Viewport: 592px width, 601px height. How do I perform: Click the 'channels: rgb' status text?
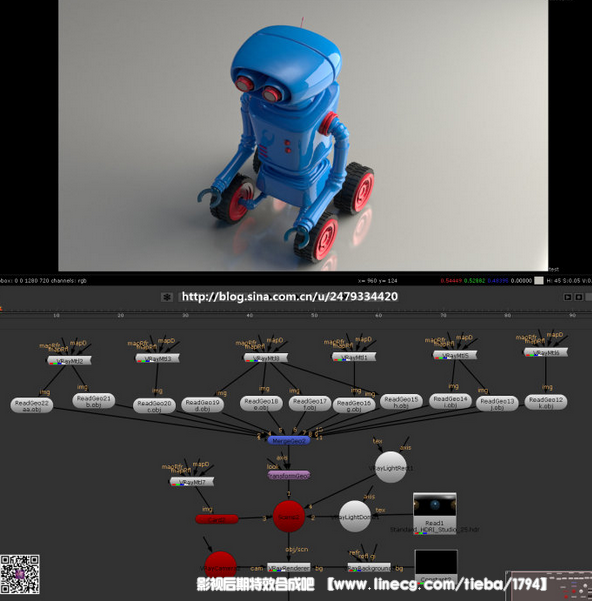click(x=69, y=281)
